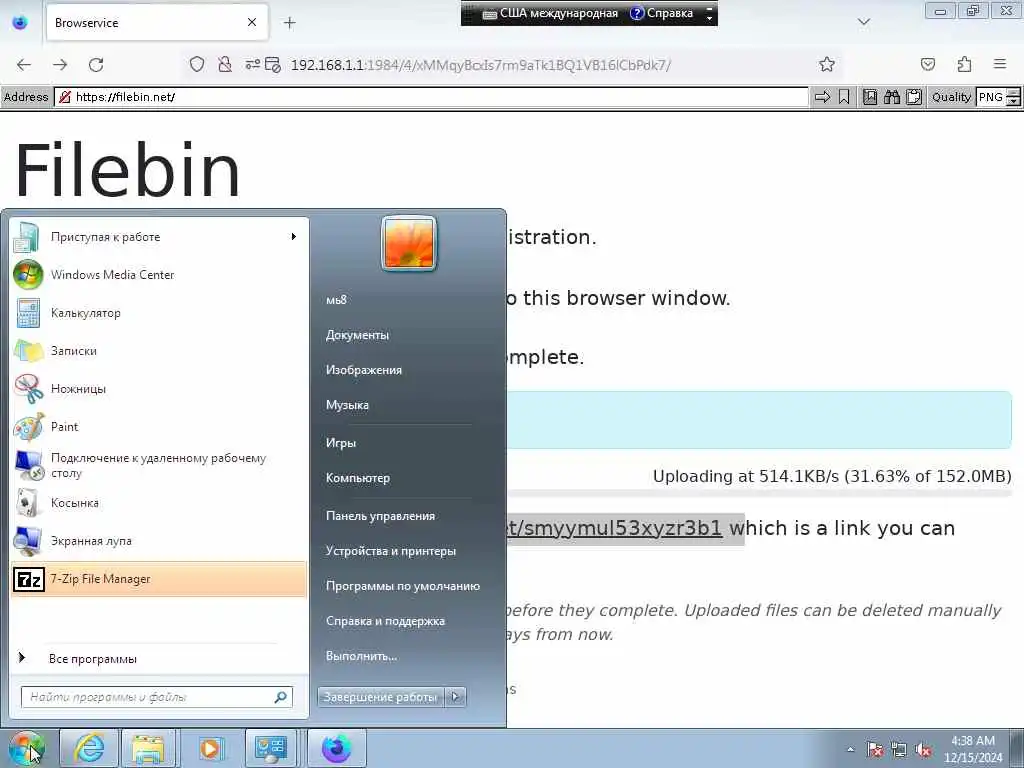Launch Ножницы snipping tool
1024x768 pixels.
159,389
